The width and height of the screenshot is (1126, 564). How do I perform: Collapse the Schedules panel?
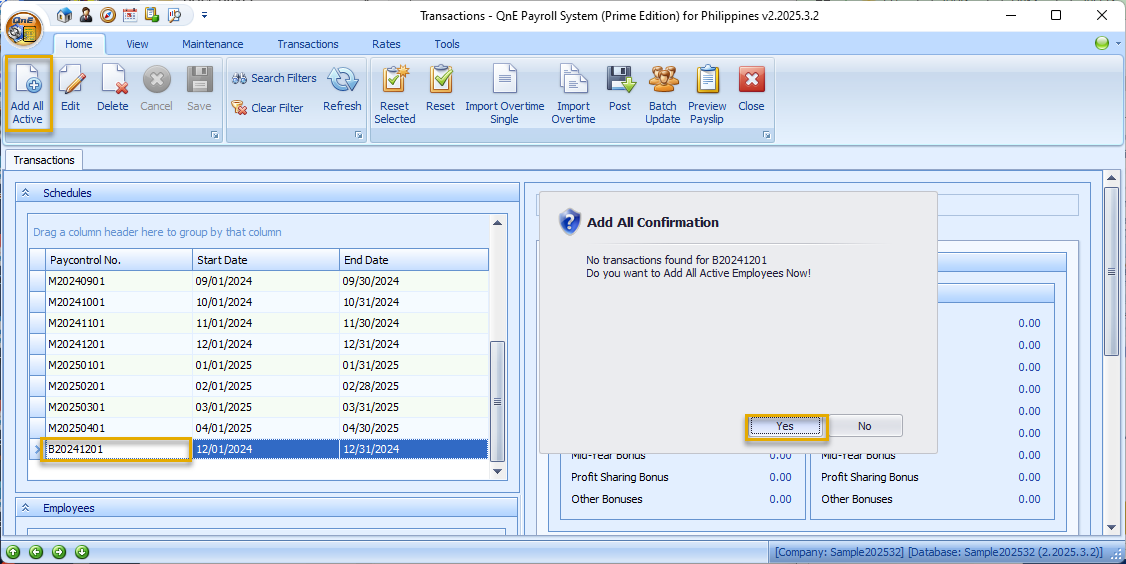pos(26,193)
